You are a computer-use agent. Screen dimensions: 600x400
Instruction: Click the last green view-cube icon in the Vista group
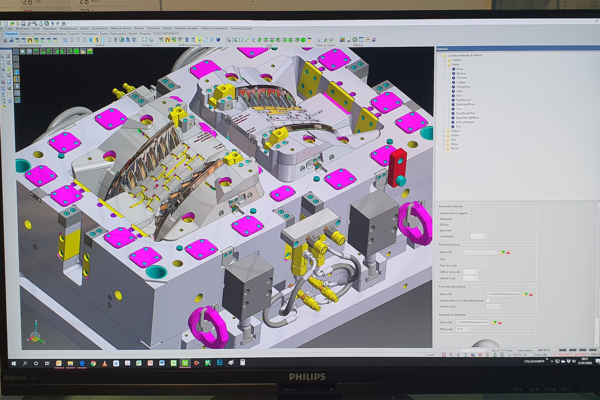303,40
